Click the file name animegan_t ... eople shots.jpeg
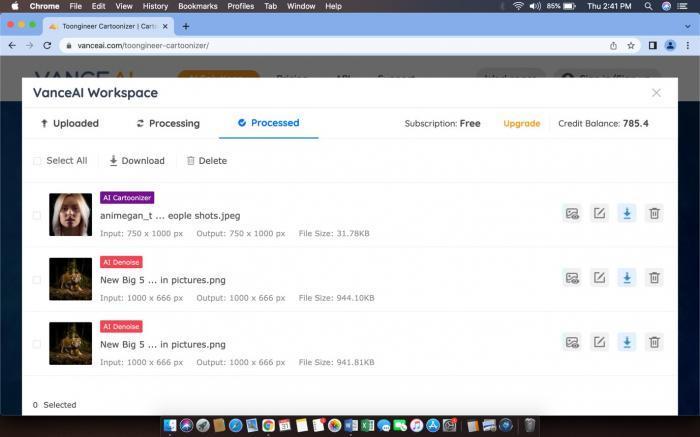700x437 pixels. (170, 216)
